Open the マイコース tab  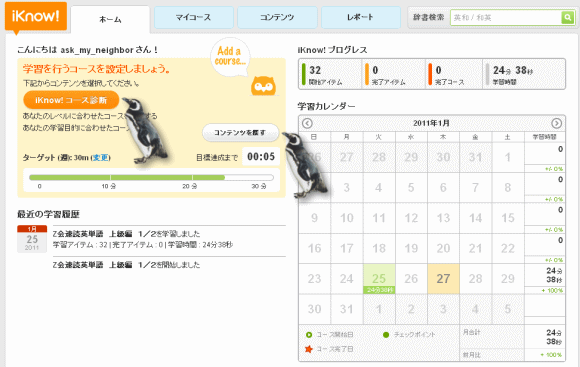tap(193, 17)
